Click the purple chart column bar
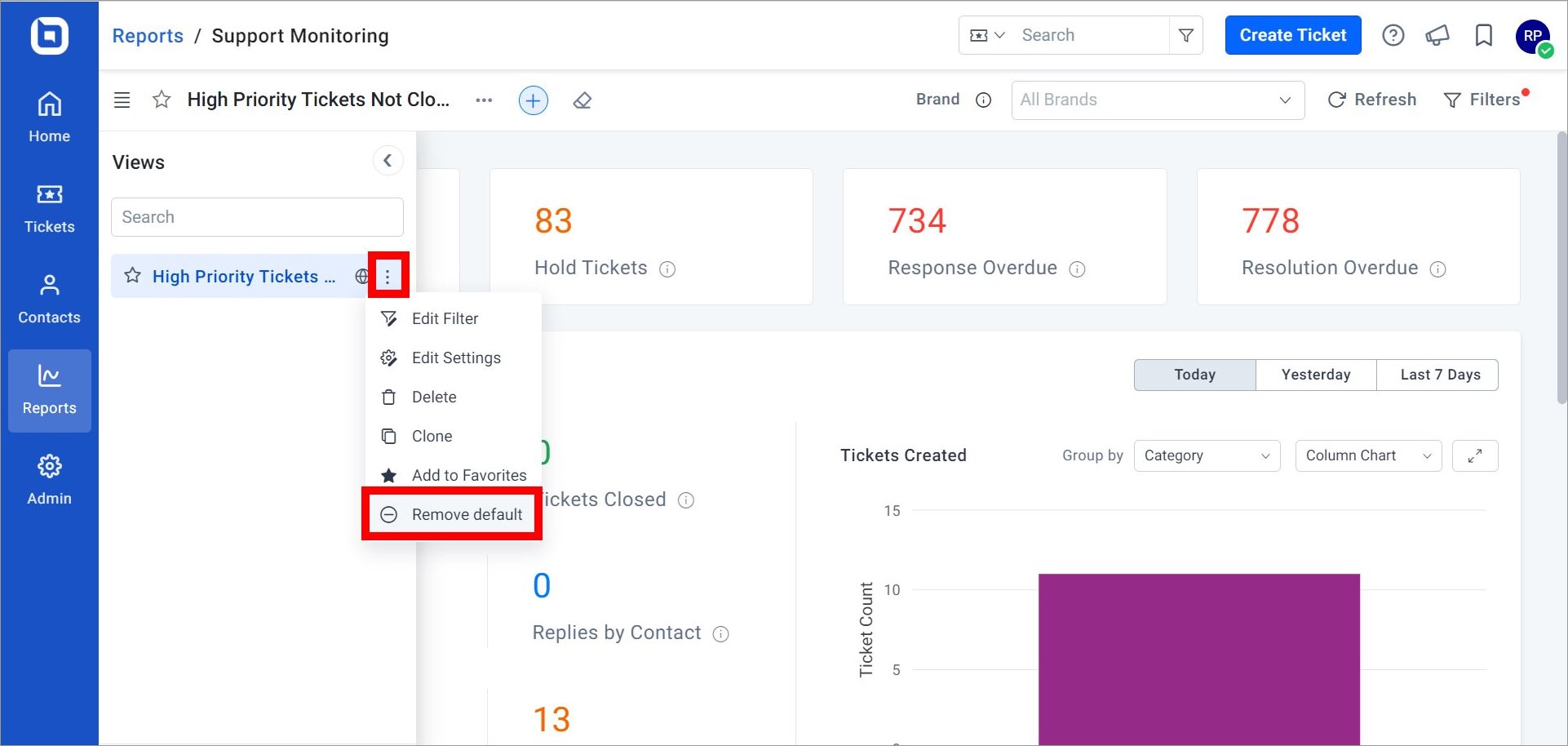Viewport: 1568px width, 746px height. click(x=1198, y=659)
